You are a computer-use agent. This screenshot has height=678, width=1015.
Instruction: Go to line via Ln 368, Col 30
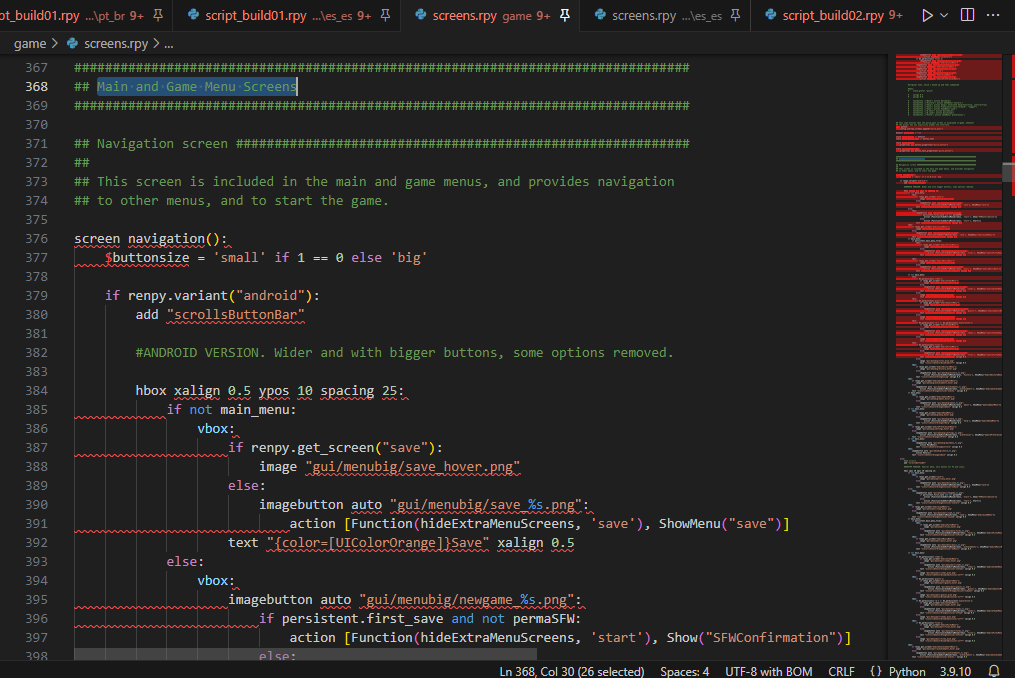coord(572,672)
